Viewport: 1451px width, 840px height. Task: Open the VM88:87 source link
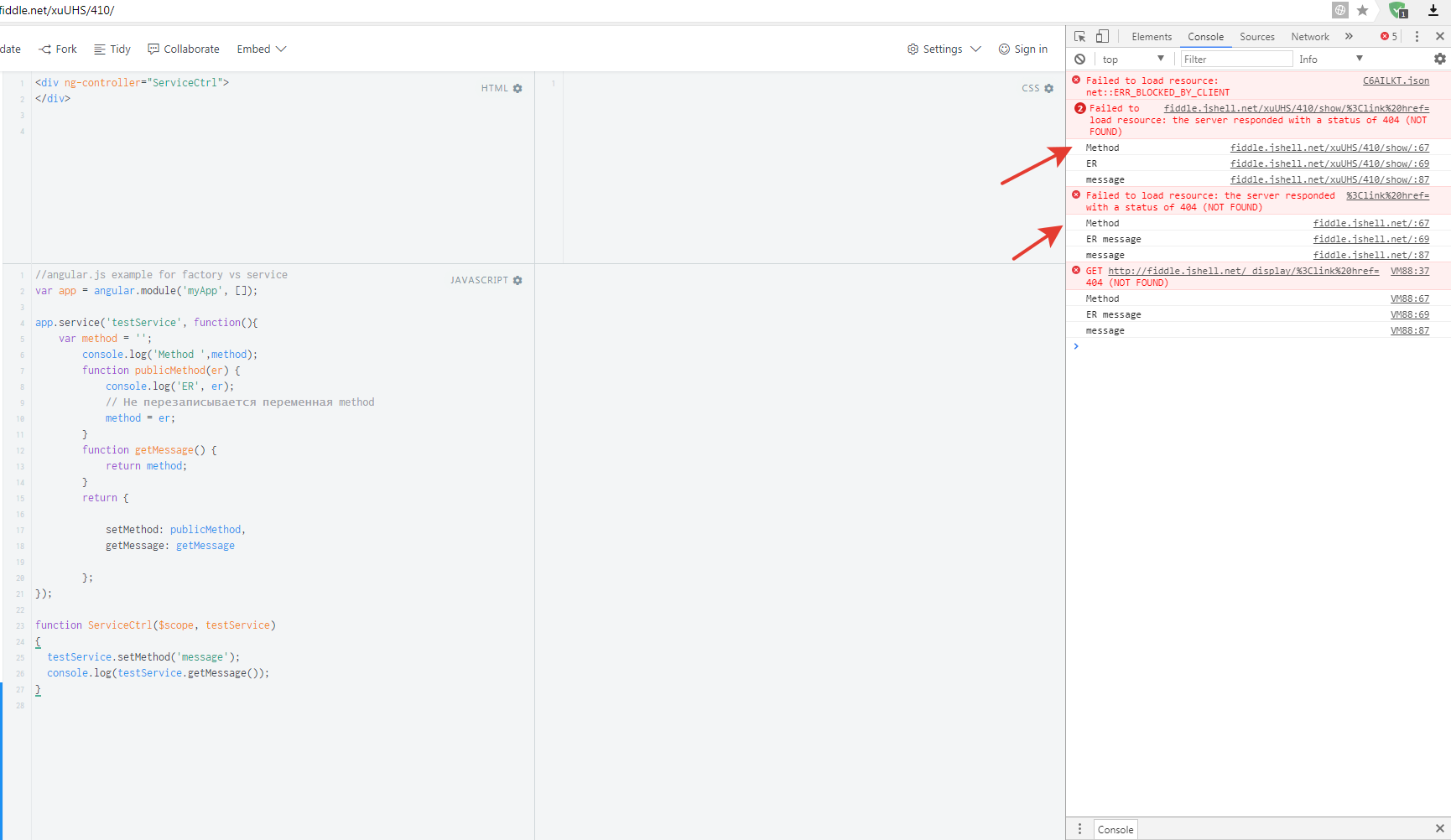pyautogui.click(x=1410, y=331)
